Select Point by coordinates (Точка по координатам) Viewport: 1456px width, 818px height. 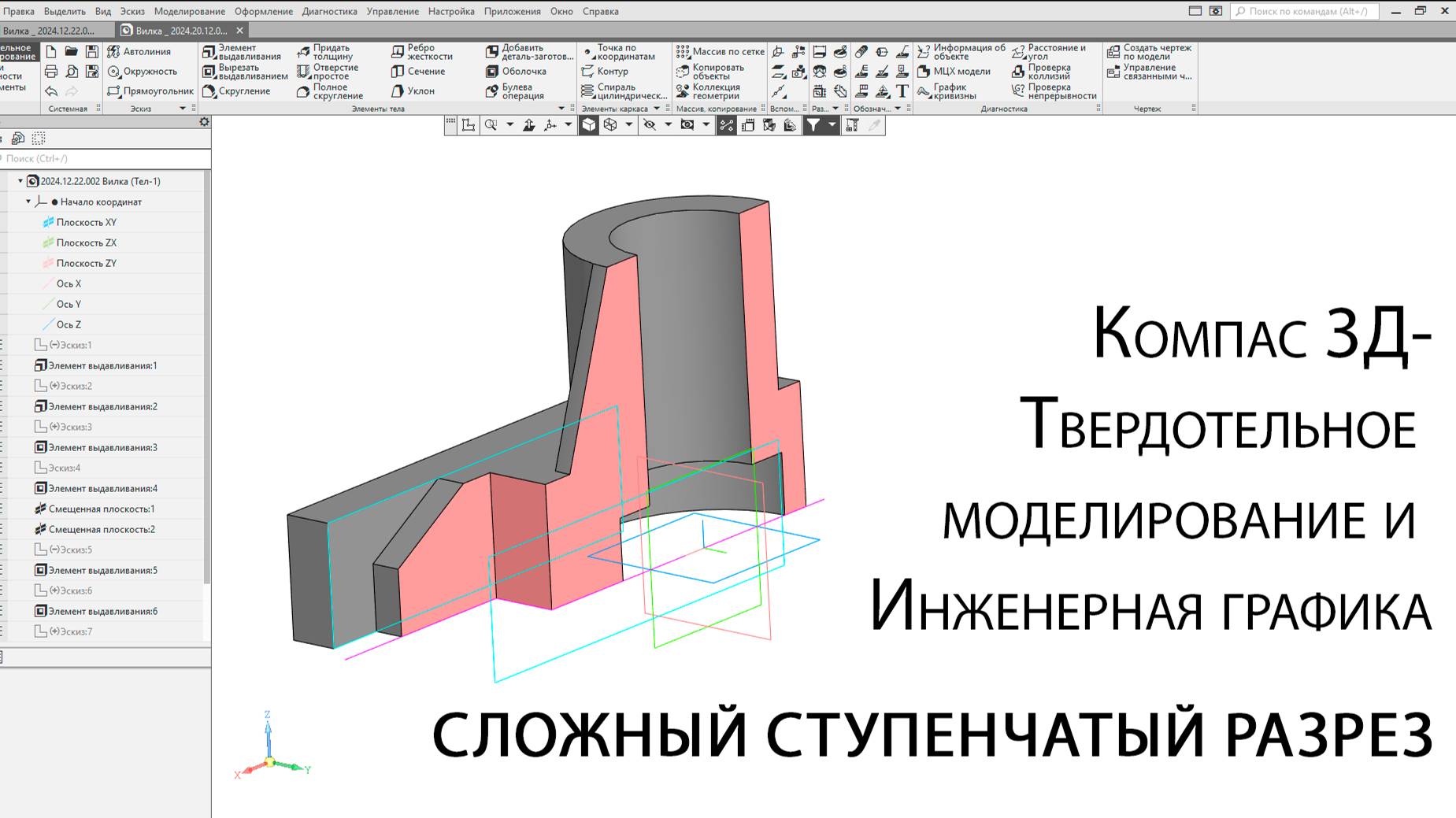tap(619, 52)
